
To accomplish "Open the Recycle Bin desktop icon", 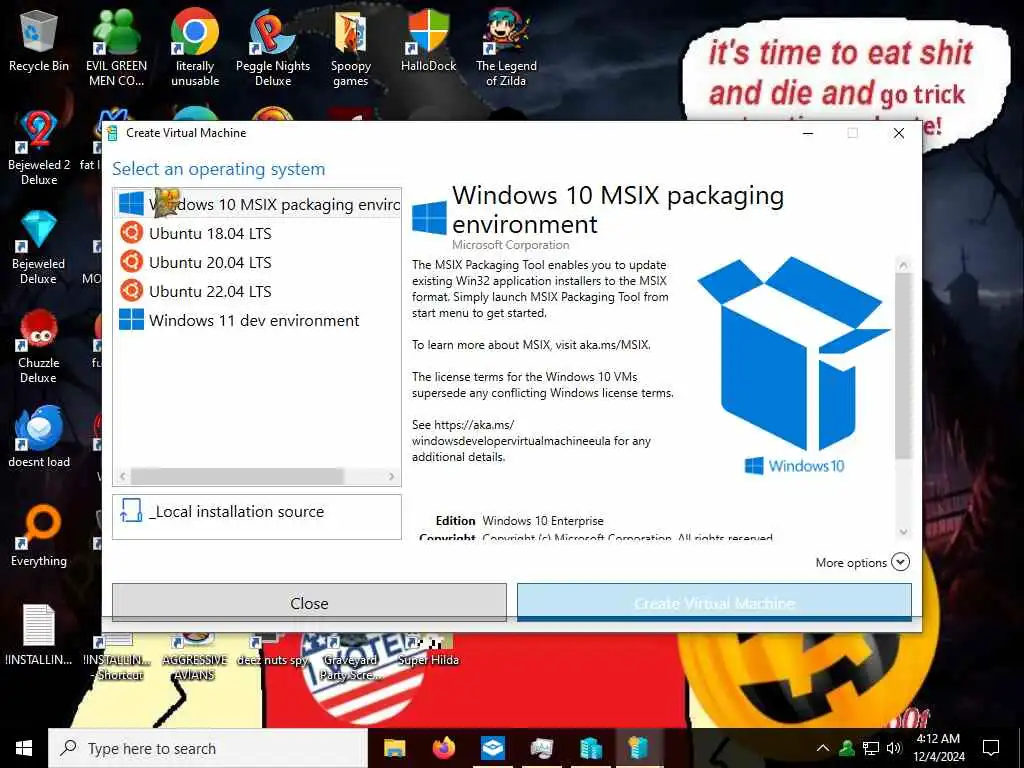I will pos(39,40).
